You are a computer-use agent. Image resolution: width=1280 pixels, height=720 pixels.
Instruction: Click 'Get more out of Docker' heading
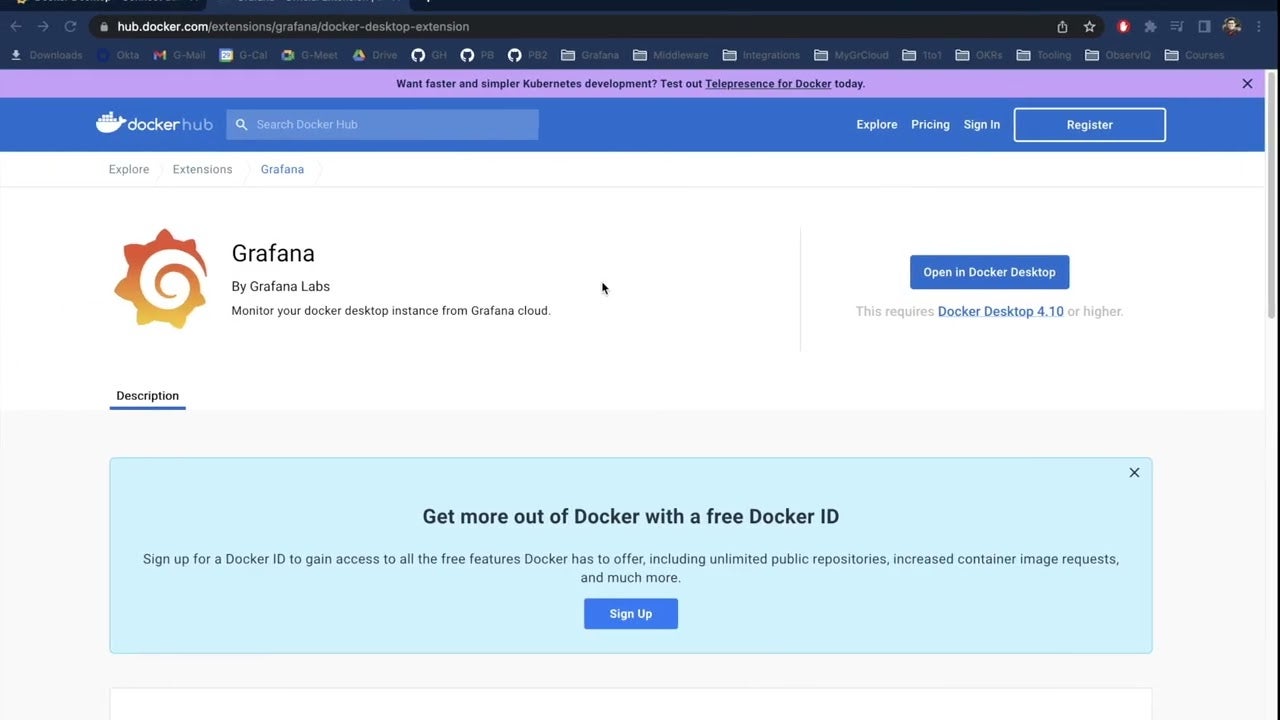click(631, 517)
